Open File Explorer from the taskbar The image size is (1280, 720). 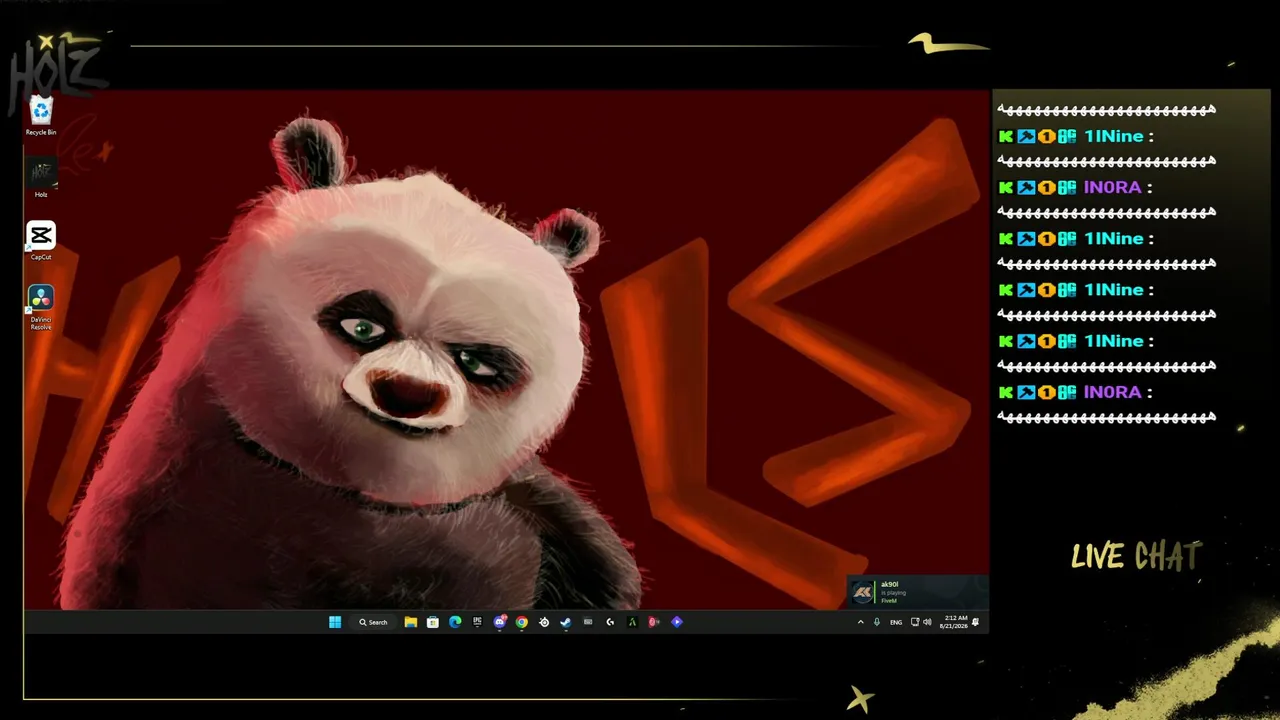tap(411, 622)
